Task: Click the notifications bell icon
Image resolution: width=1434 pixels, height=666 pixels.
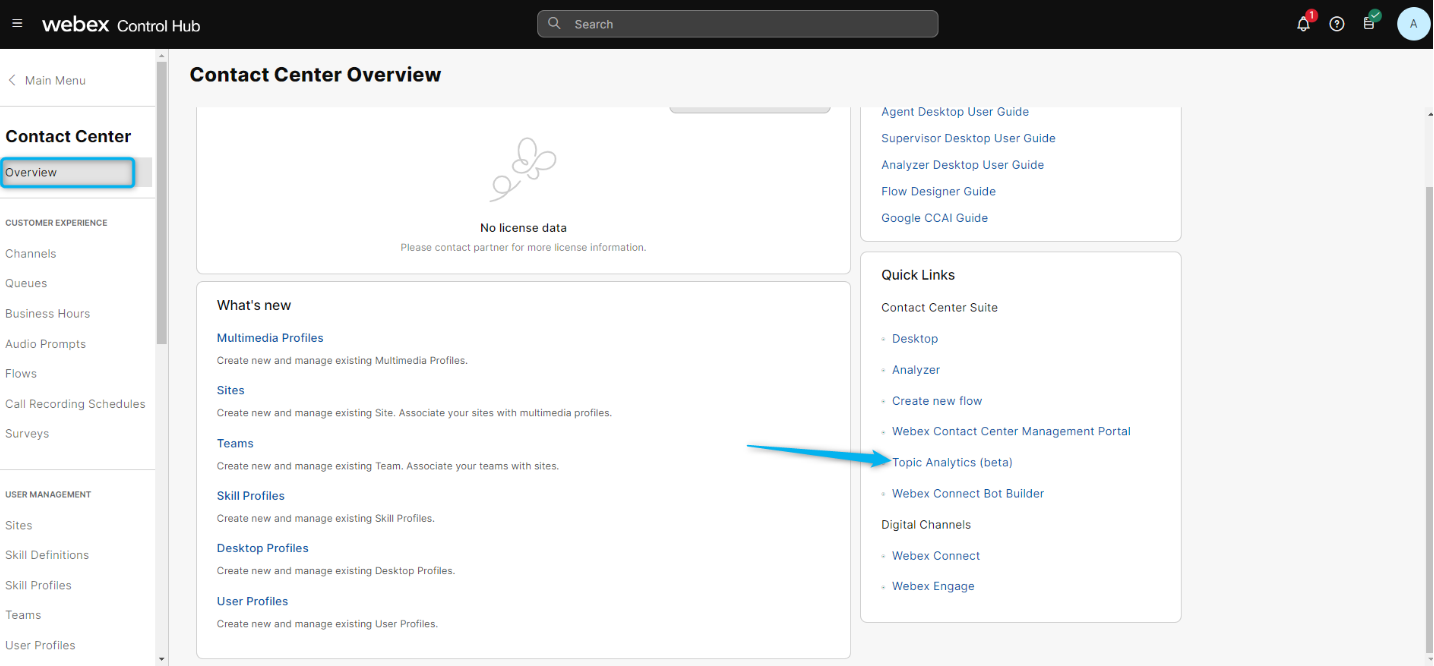Action: [1303, 24]
